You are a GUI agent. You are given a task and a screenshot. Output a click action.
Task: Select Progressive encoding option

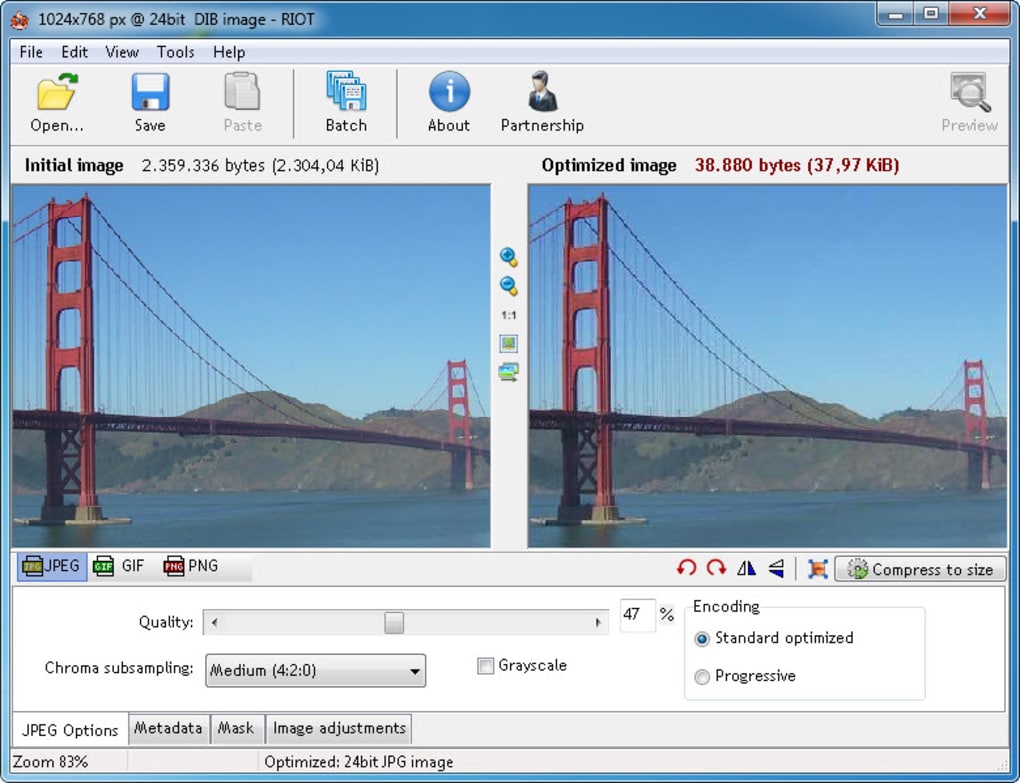(x=702, y=677)
